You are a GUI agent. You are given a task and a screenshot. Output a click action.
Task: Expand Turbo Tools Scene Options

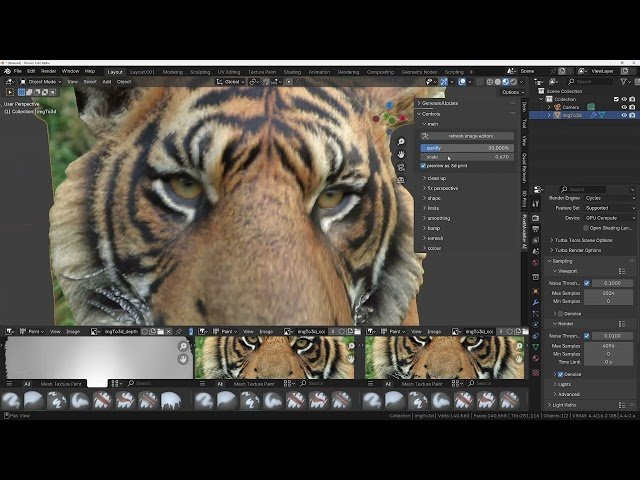click(581, 240)
